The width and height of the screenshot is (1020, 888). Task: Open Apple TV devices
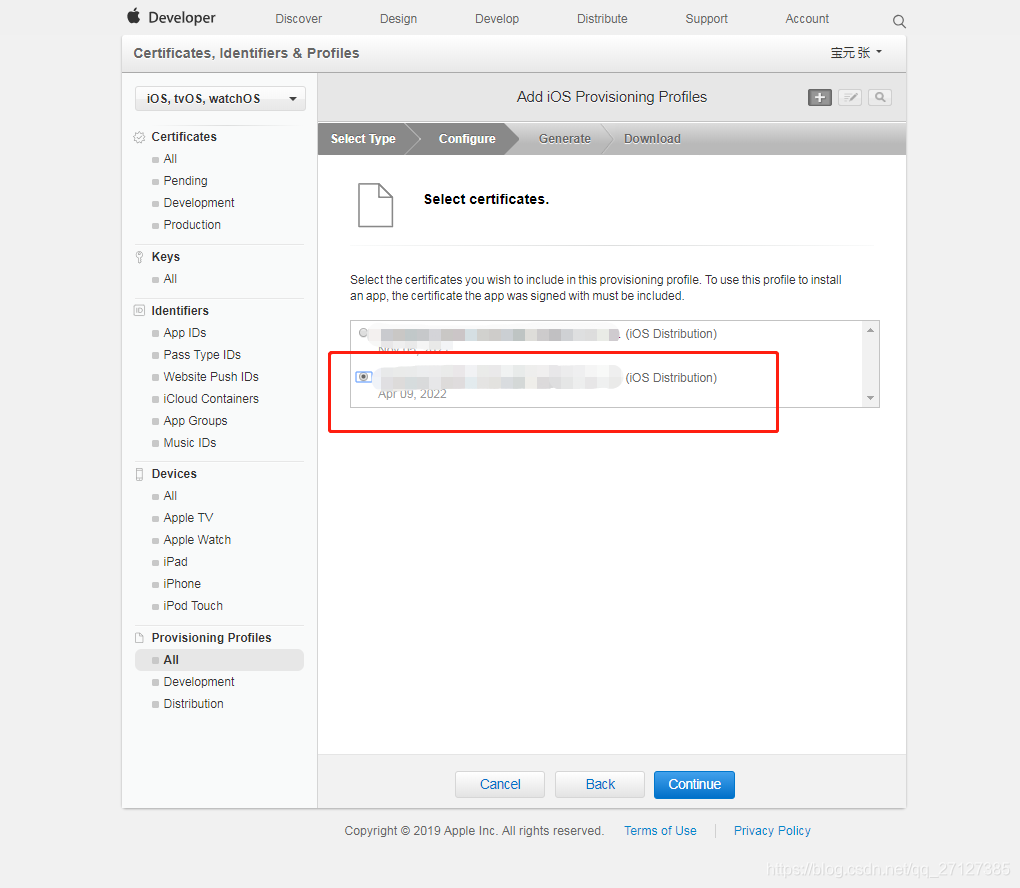tap(188, 518)
